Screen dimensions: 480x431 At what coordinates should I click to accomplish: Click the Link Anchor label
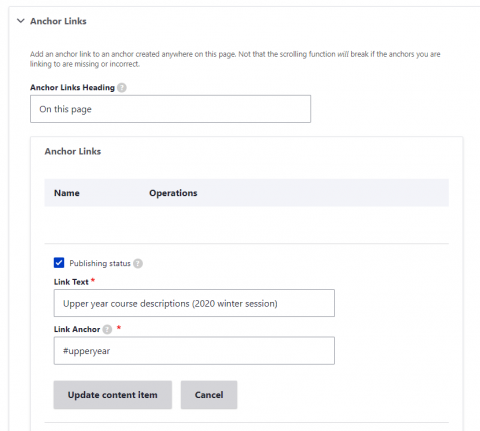(77, 329)
